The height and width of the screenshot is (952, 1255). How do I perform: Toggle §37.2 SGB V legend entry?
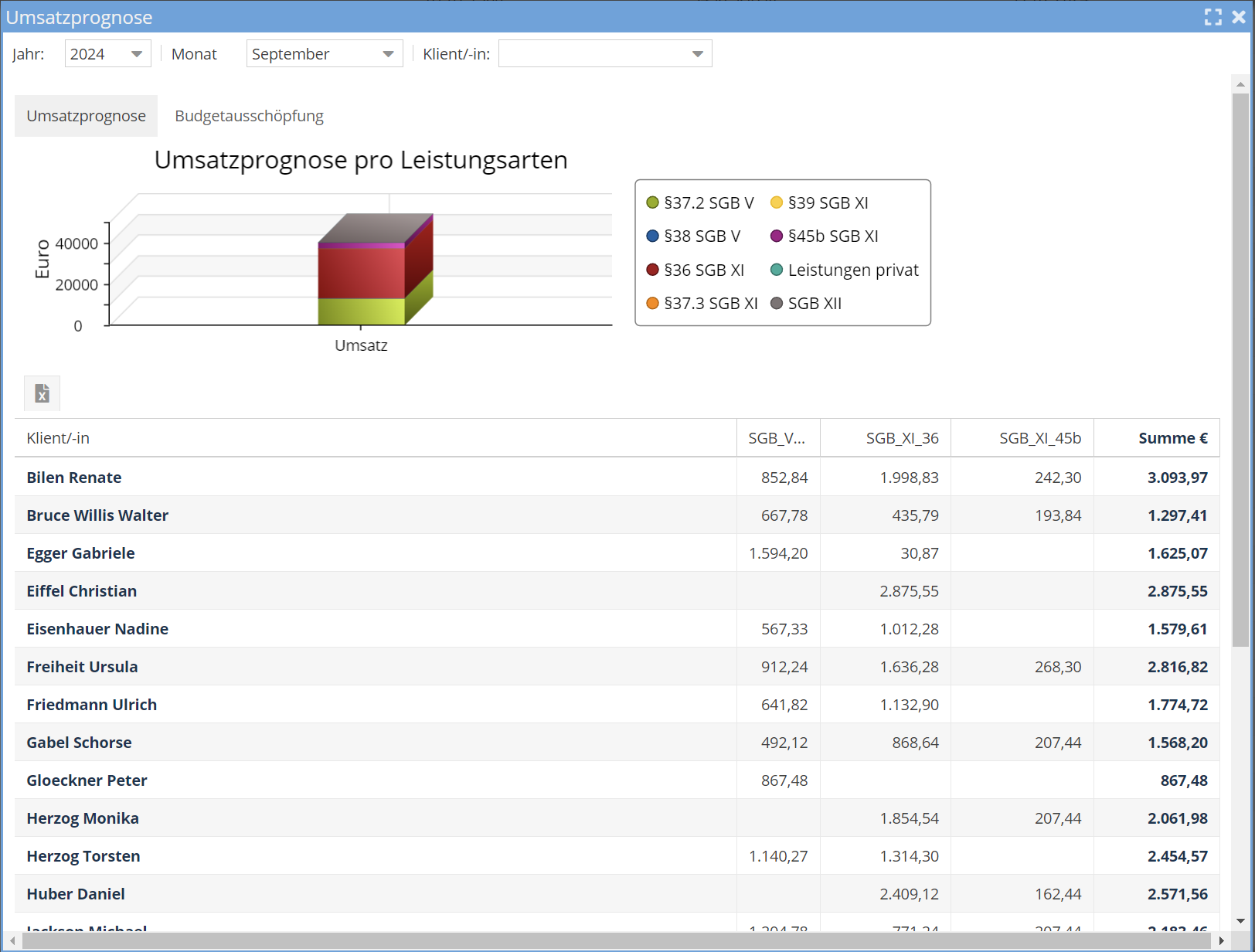point(700,202)
